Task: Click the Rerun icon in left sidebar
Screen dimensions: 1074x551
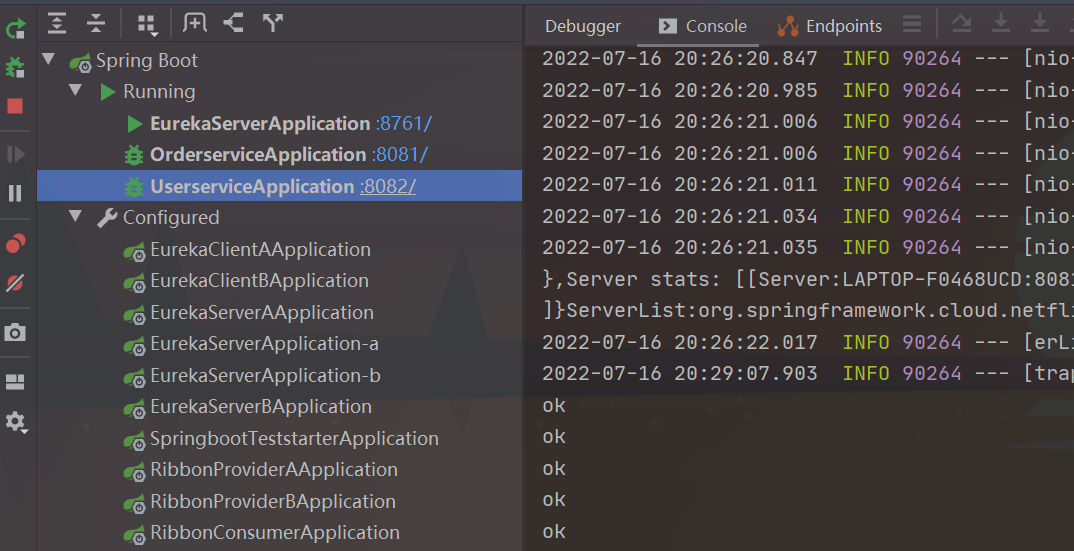Action: pos(15,28)
